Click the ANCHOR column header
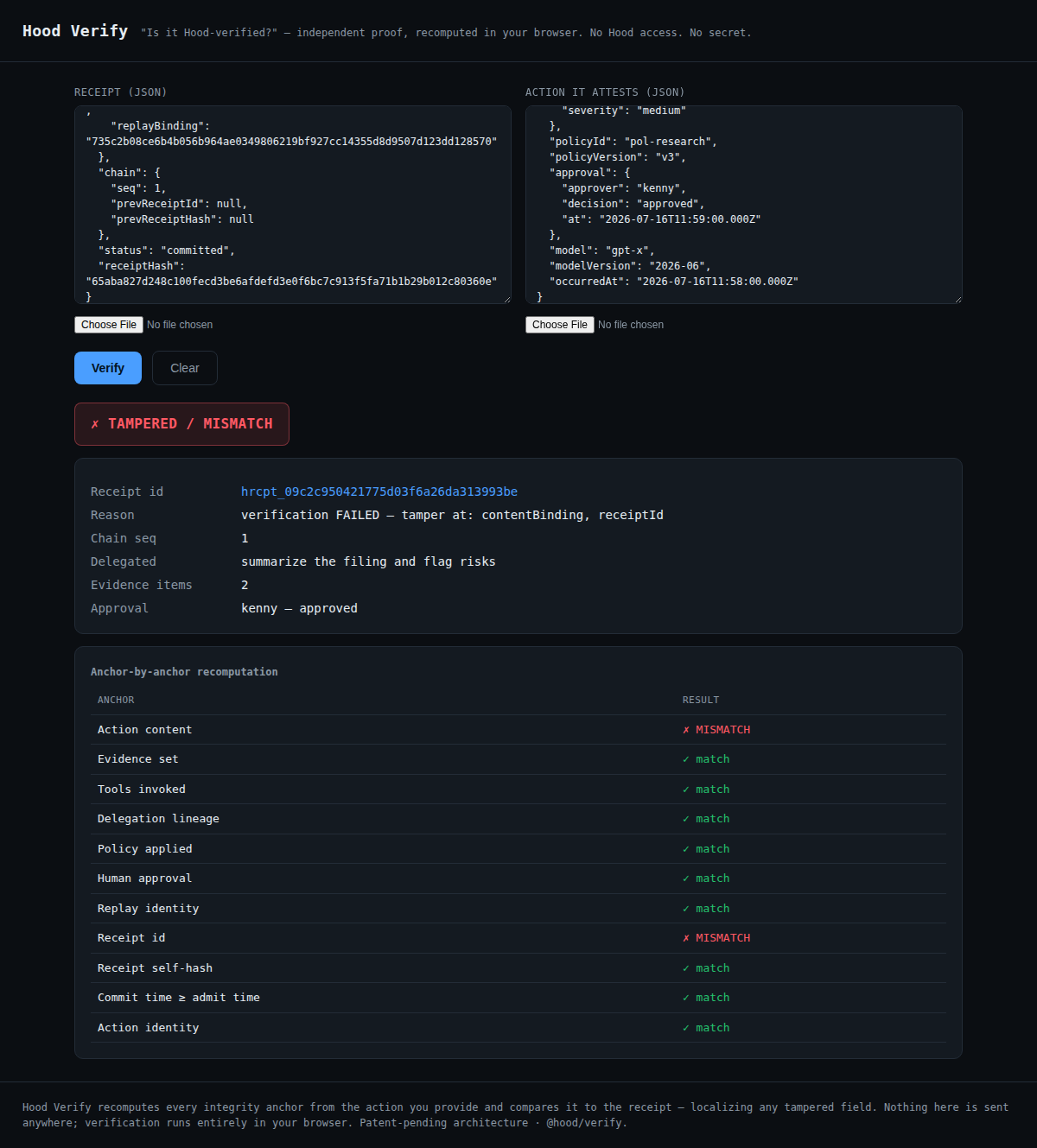 tap(116, 701)
